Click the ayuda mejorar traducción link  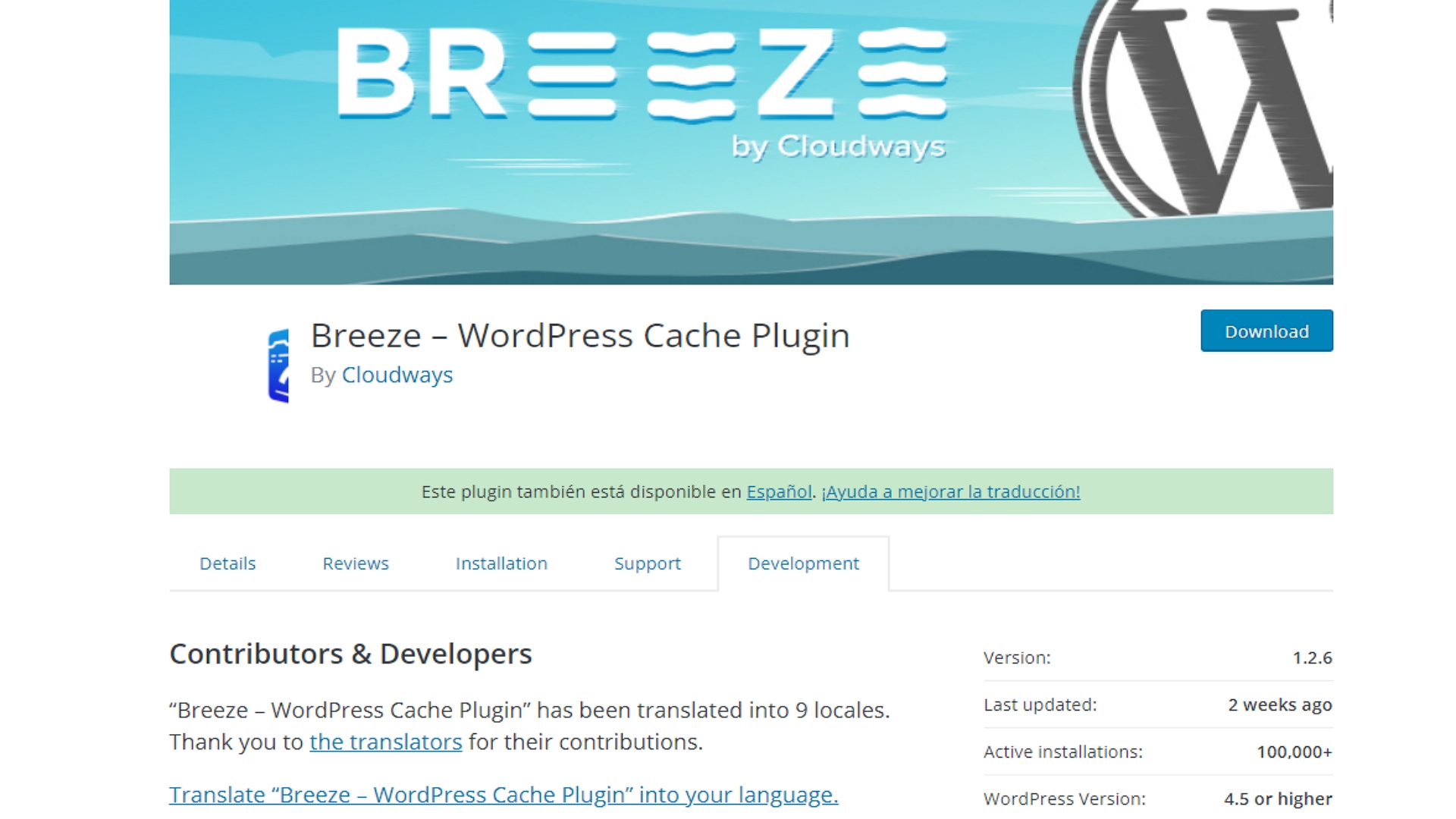pos(951,490)
